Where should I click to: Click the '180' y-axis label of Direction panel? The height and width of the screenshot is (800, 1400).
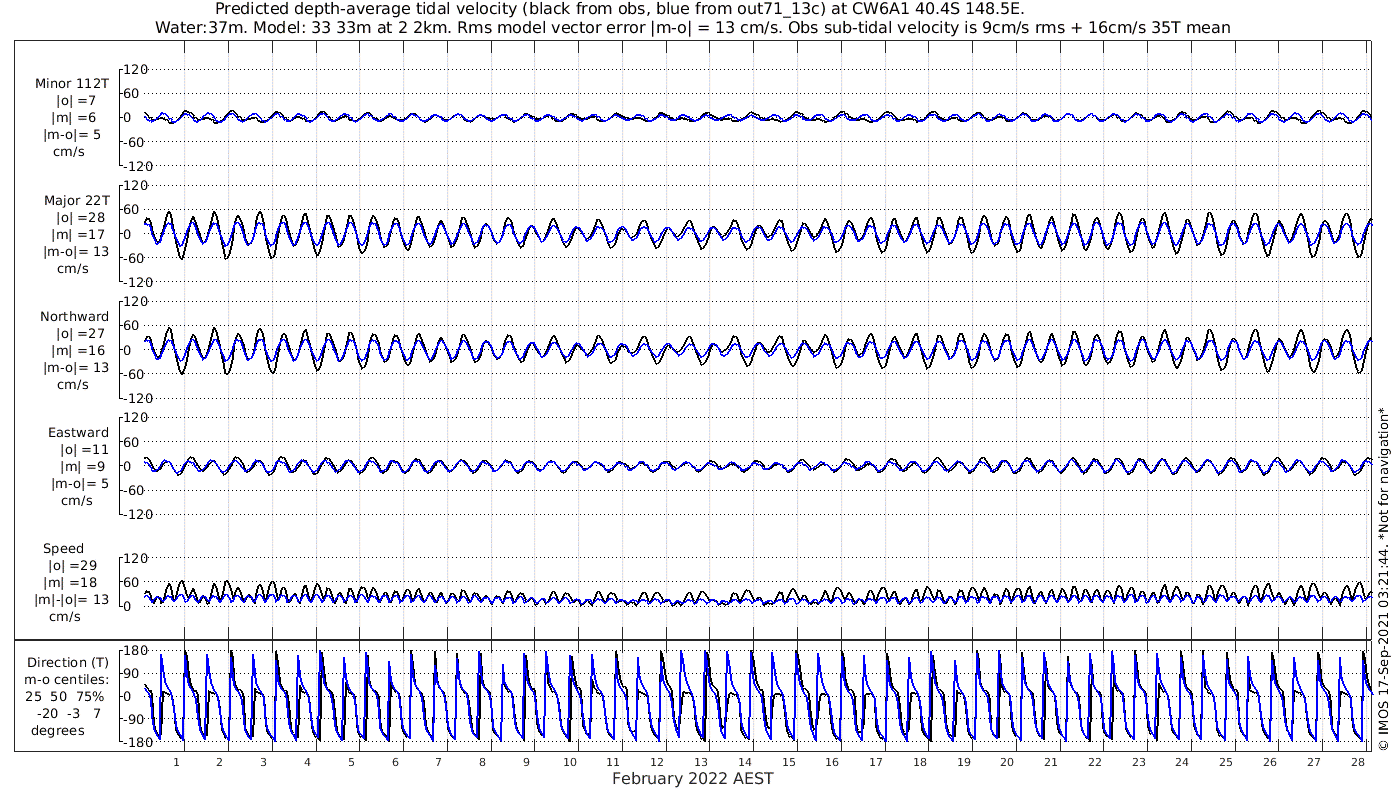[x=136, y=650]
